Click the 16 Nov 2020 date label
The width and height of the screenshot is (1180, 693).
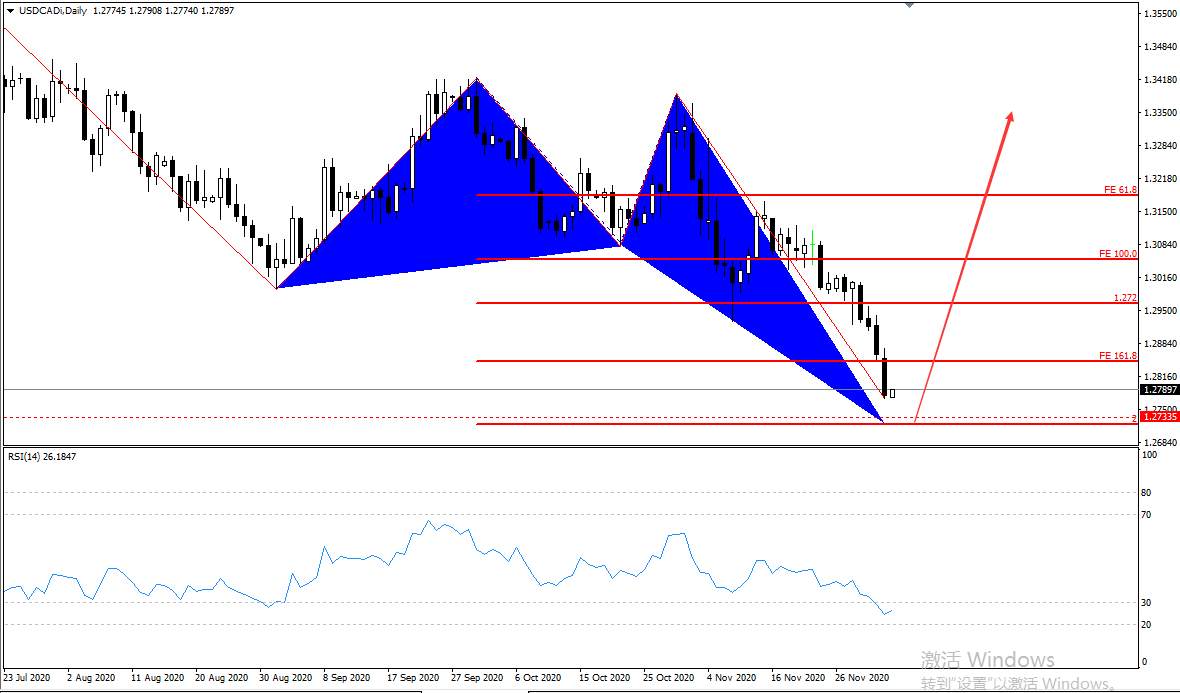pyautogui.click(x=798, y=678)
